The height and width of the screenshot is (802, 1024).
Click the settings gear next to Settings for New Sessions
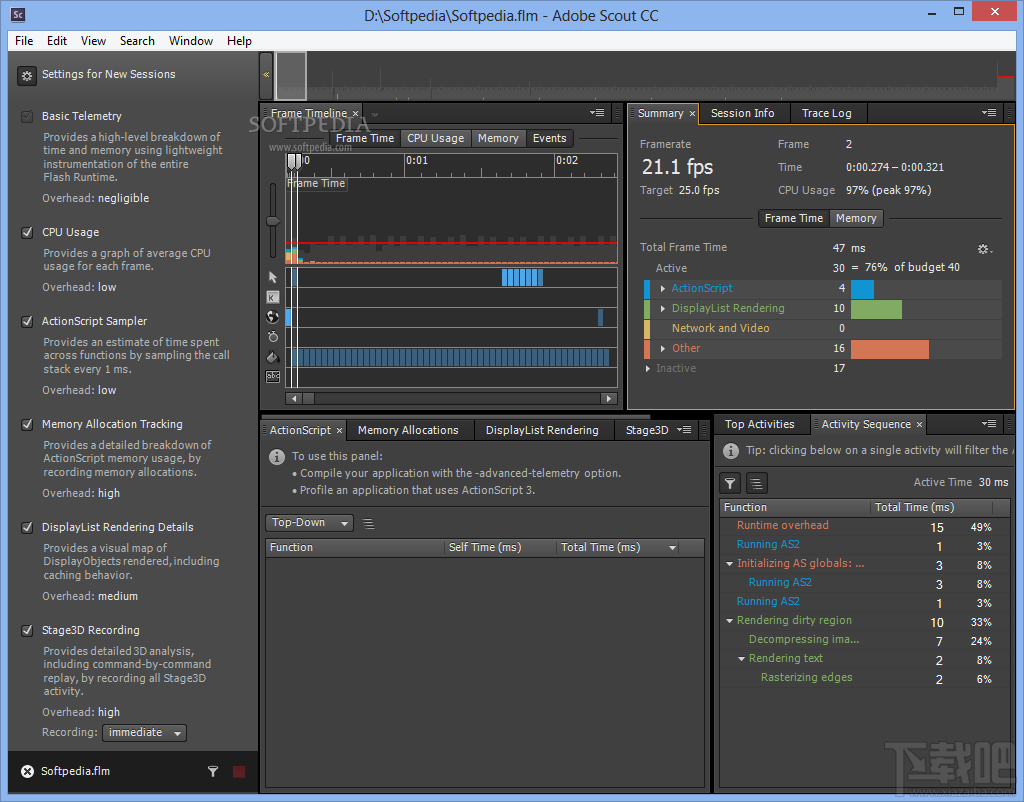[x=26, y=75]
